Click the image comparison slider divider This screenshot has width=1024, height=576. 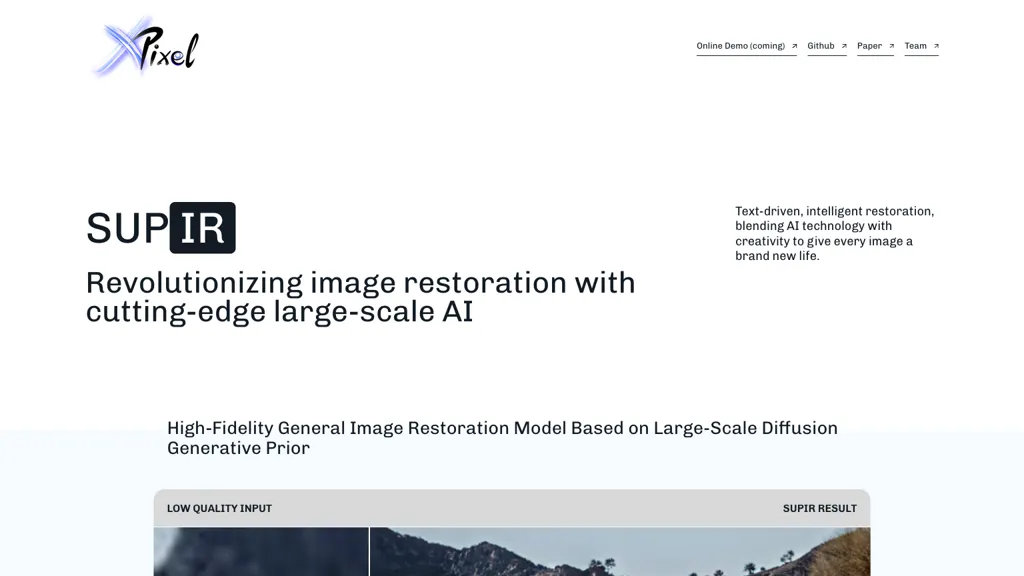(x=369, y=552)
